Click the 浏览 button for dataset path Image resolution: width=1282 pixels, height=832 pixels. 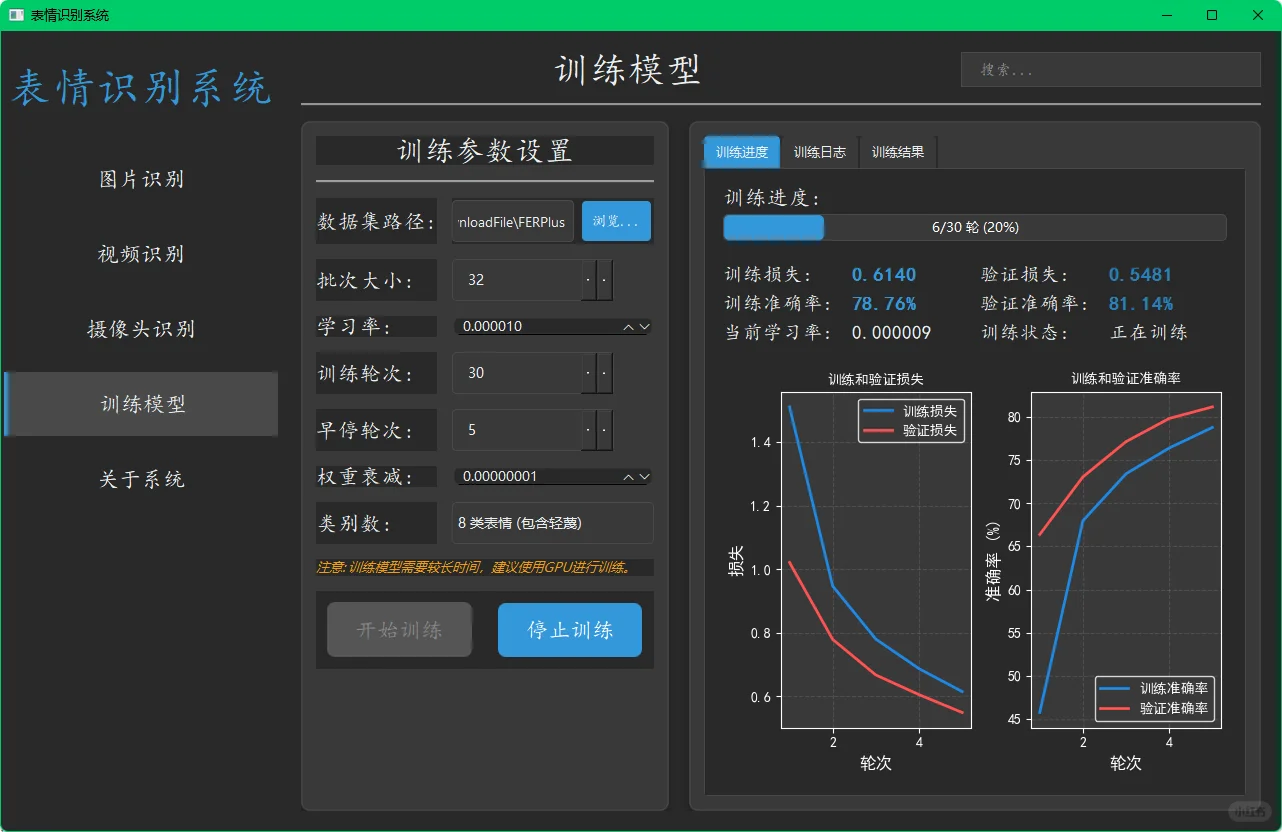click(616, 221)
